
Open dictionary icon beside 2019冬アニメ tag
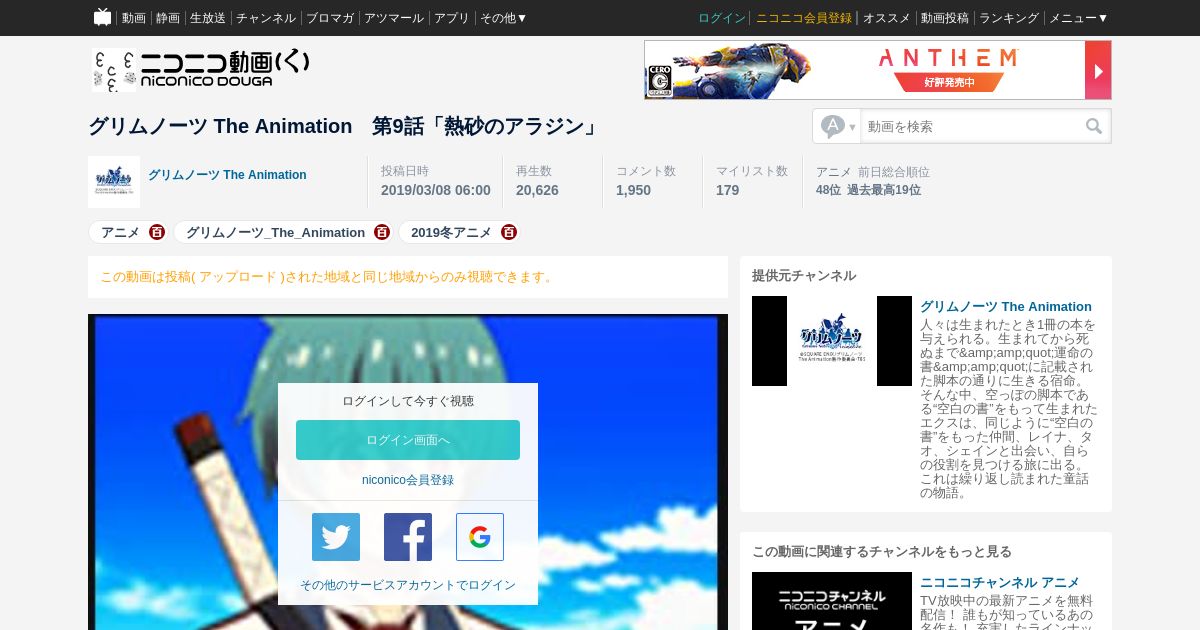click(509, 232)
